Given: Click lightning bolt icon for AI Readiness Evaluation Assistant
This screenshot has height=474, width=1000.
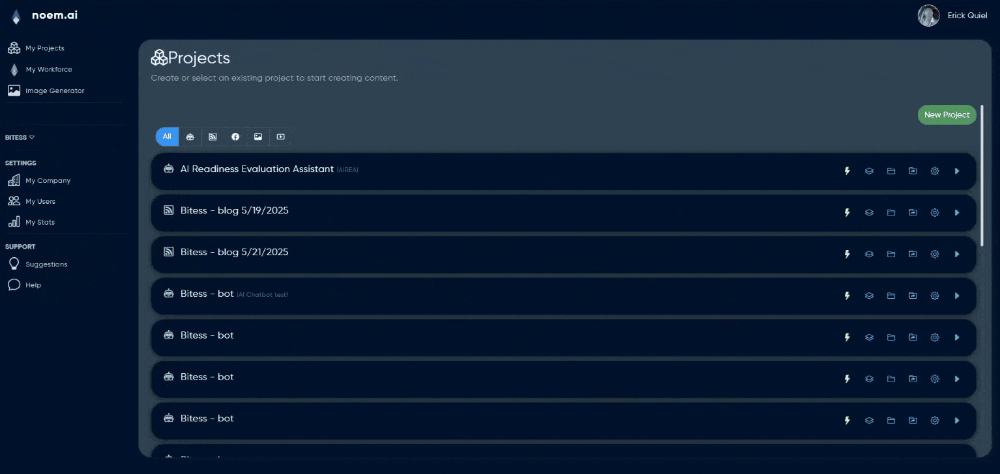Looking at the screenshot, I should 847,171.
